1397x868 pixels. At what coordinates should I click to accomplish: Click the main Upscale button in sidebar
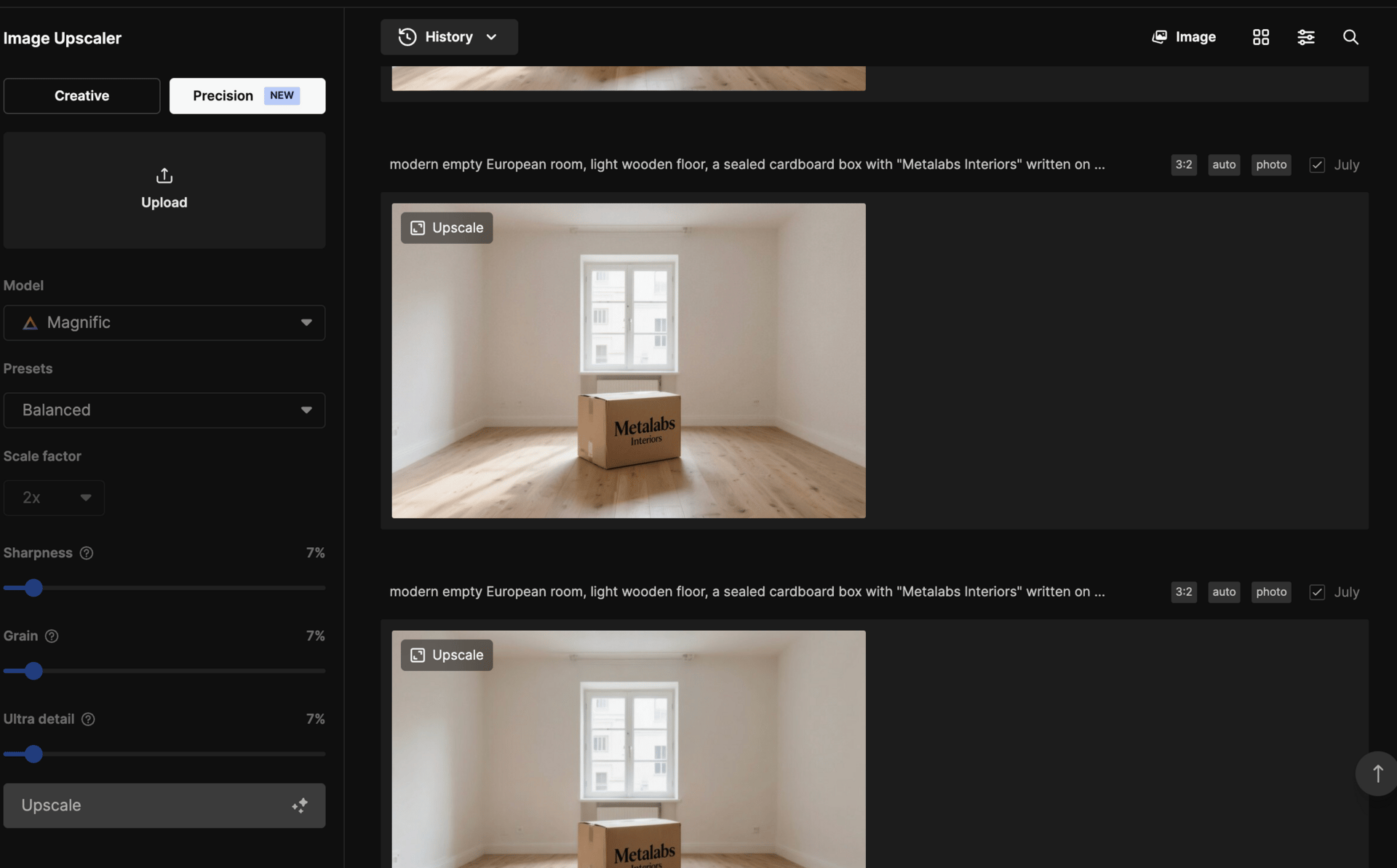pyautogui.click(x=164, y=805)
